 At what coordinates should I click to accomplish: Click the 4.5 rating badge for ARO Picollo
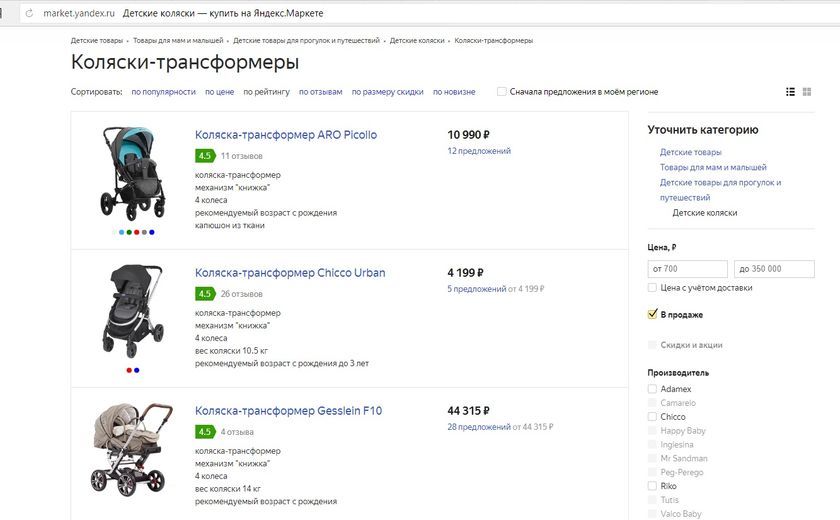205,156
